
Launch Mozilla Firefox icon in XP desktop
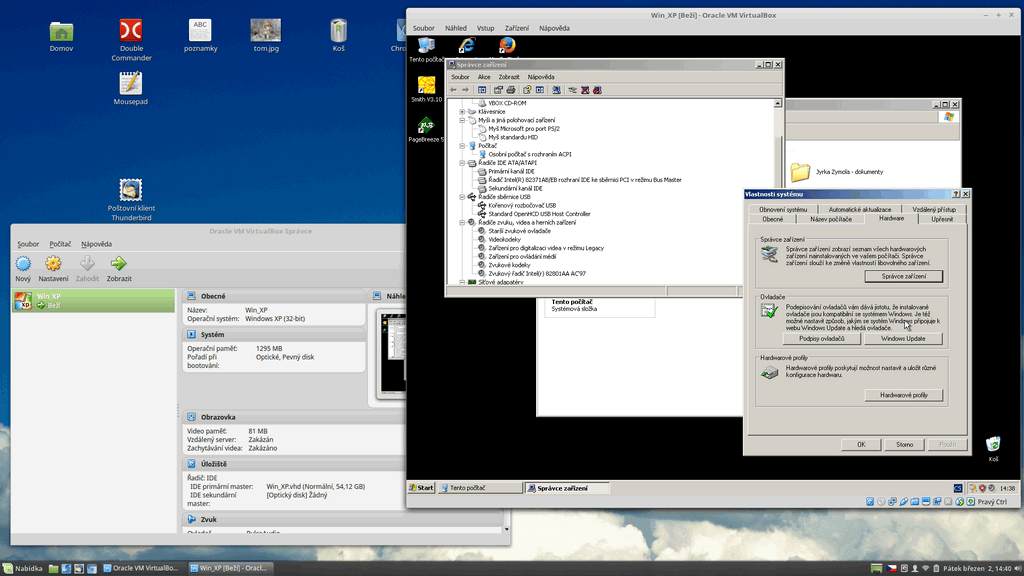[507, 45]
